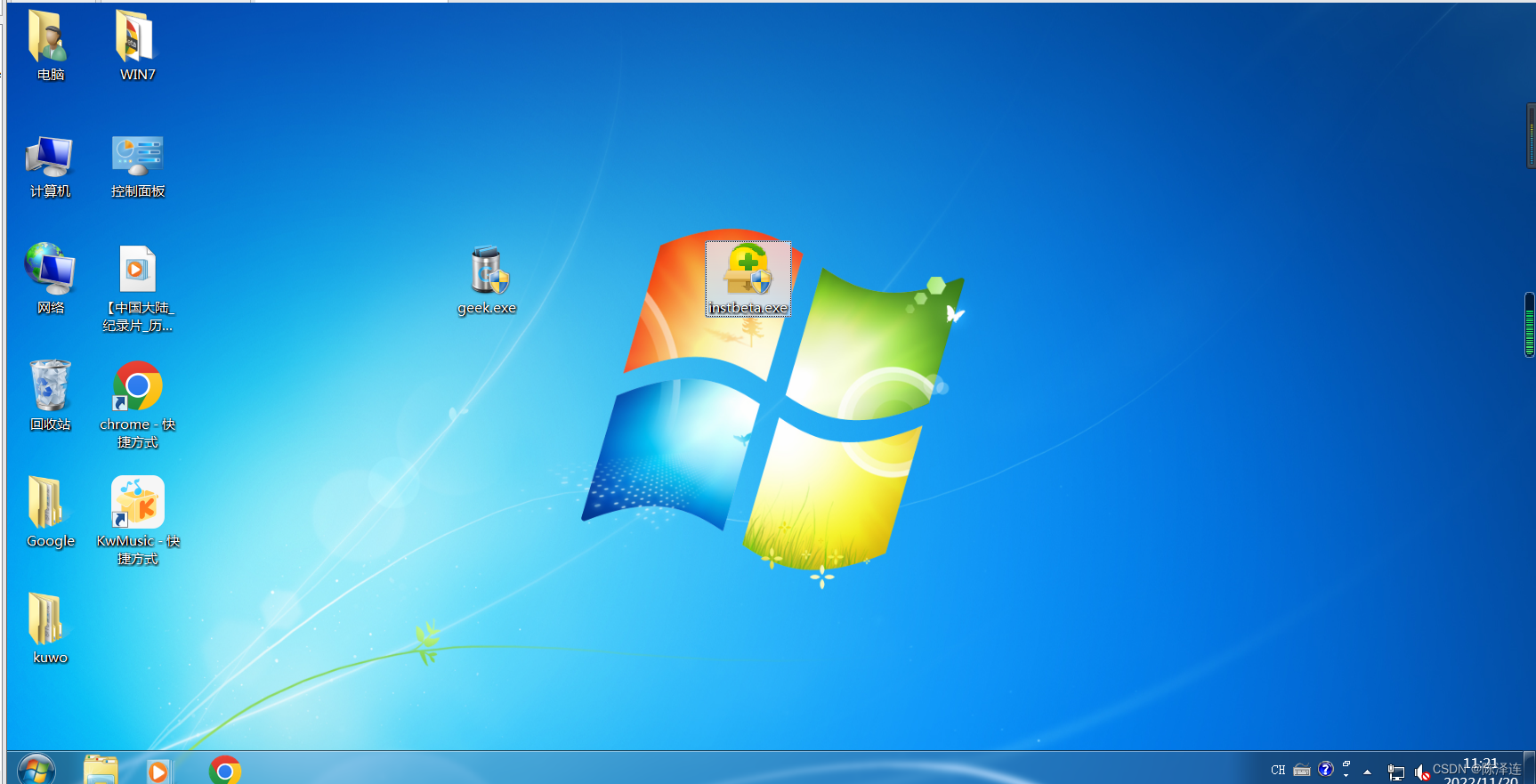Click the instbeta.exe file label
This screenshot has width=1536, height=784.
[748, 308]
